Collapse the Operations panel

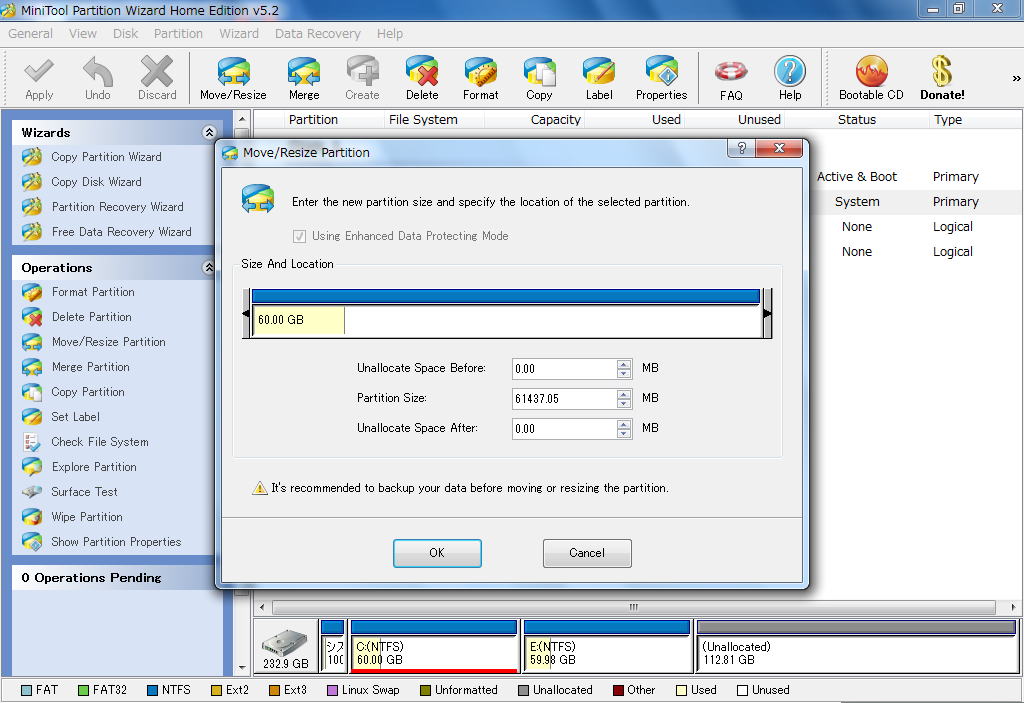point(209,267)
